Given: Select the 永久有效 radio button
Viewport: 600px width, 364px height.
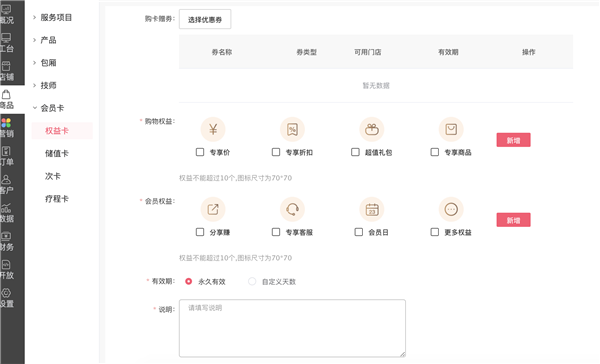Looking at the screenshot, I should (x=188, y=281).
